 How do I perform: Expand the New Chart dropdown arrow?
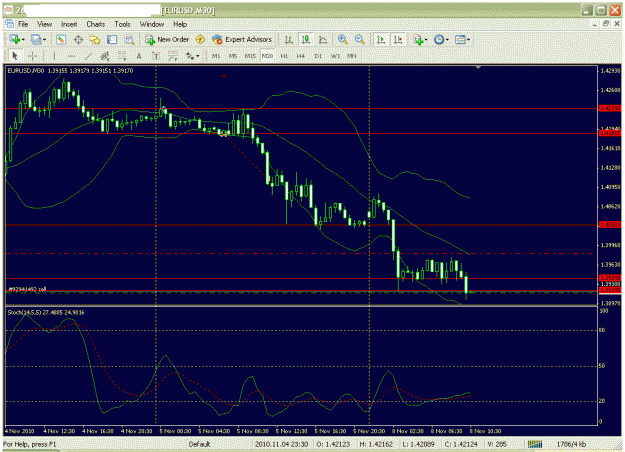[x=23, y=40]
